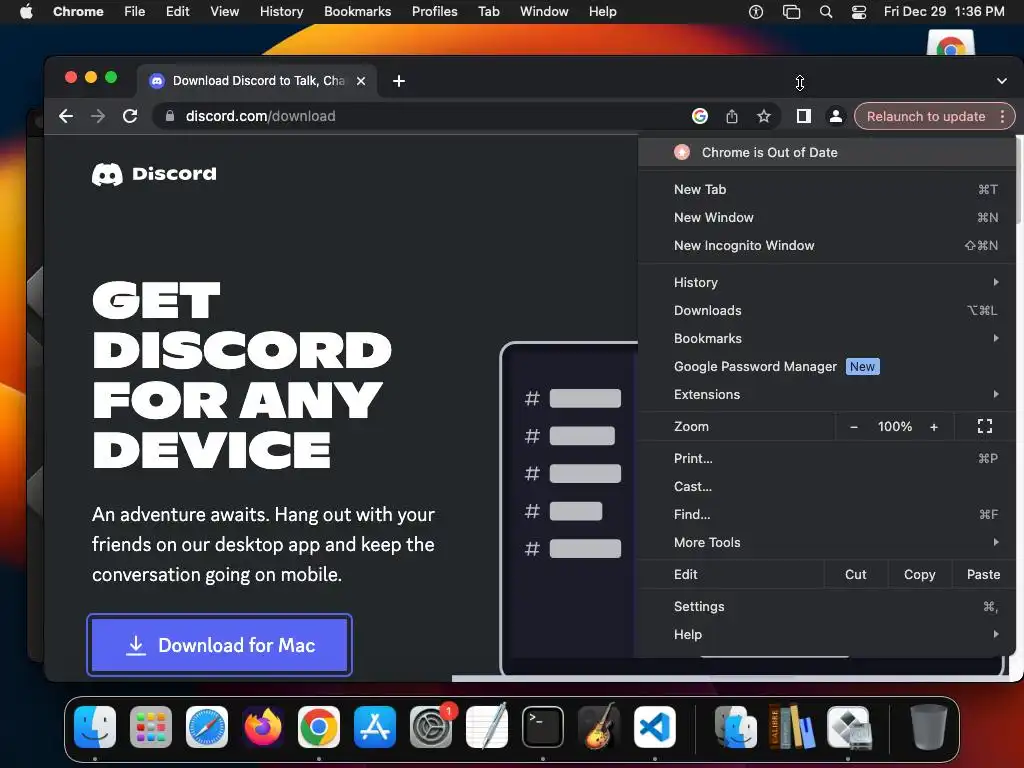Screen dimensions: 1024x768
Task: Expand the Help submenu in Chrome menu
Action: click(x=826, y=635)
